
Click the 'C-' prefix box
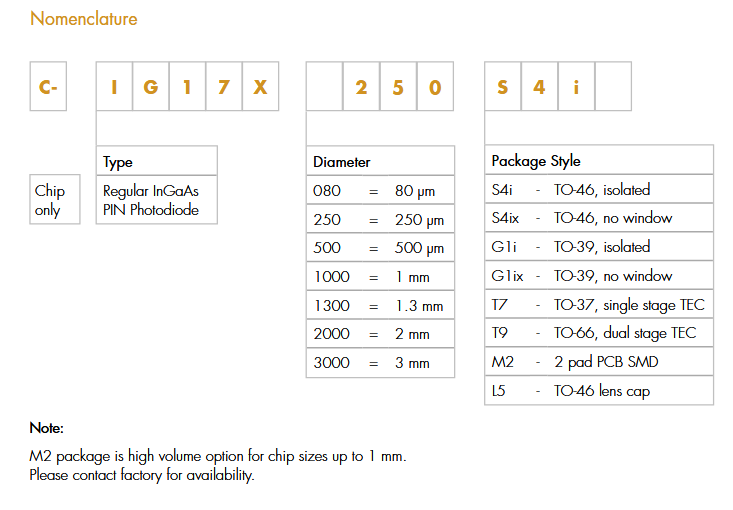tap(48, 87)
